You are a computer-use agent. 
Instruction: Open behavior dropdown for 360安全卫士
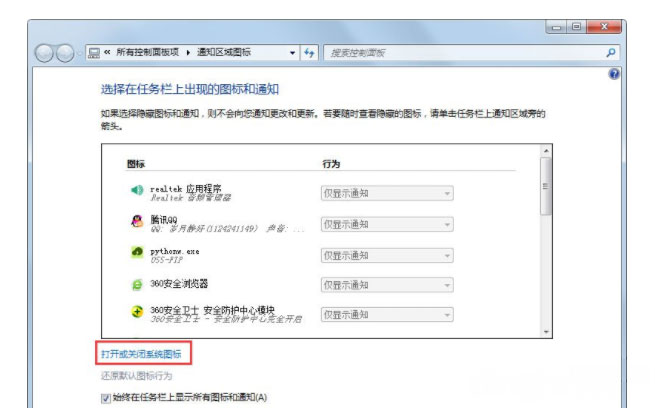click(x=387, y=314)
